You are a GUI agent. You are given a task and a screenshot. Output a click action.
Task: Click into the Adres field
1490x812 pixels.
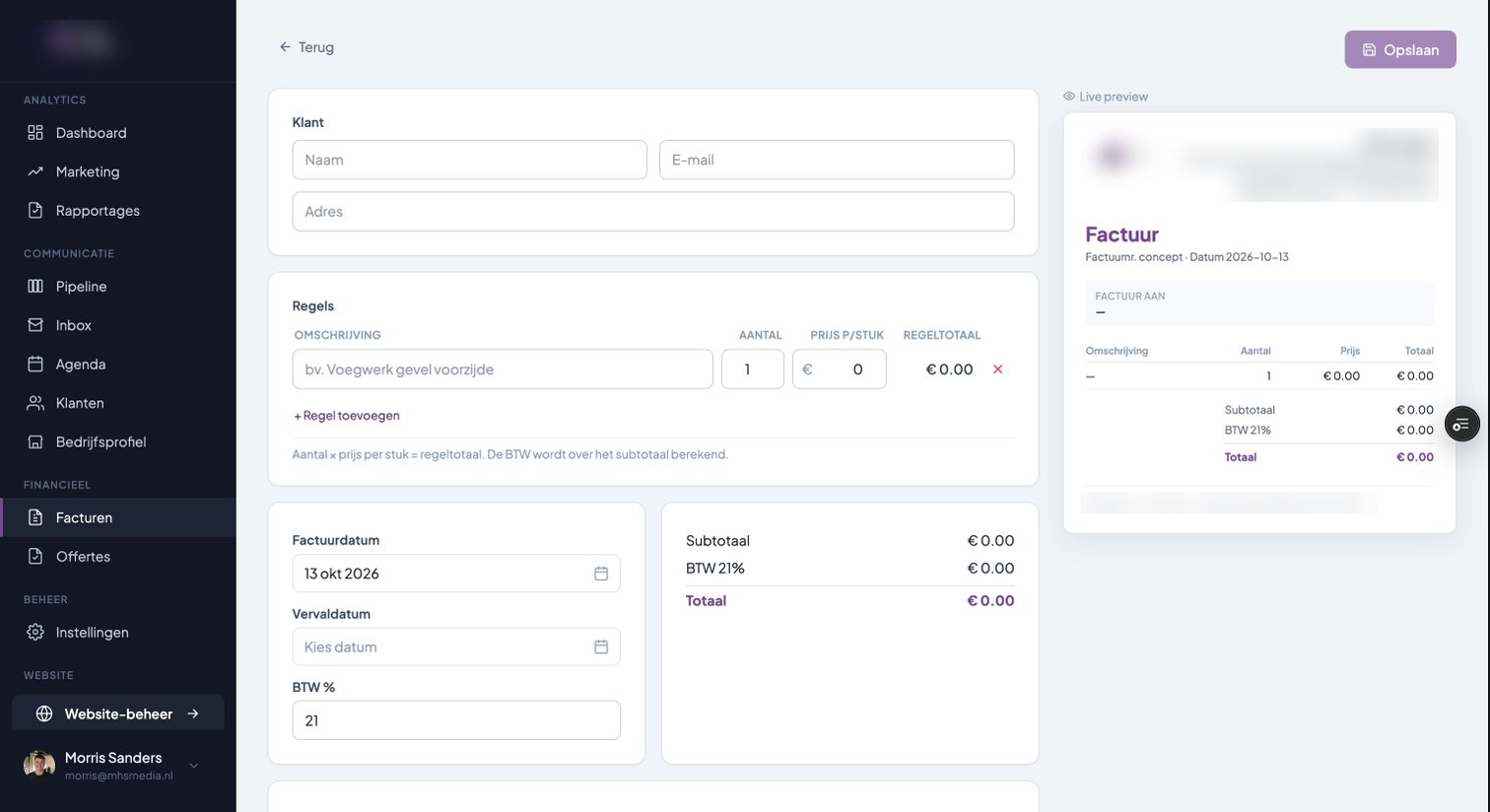(653, 212)
